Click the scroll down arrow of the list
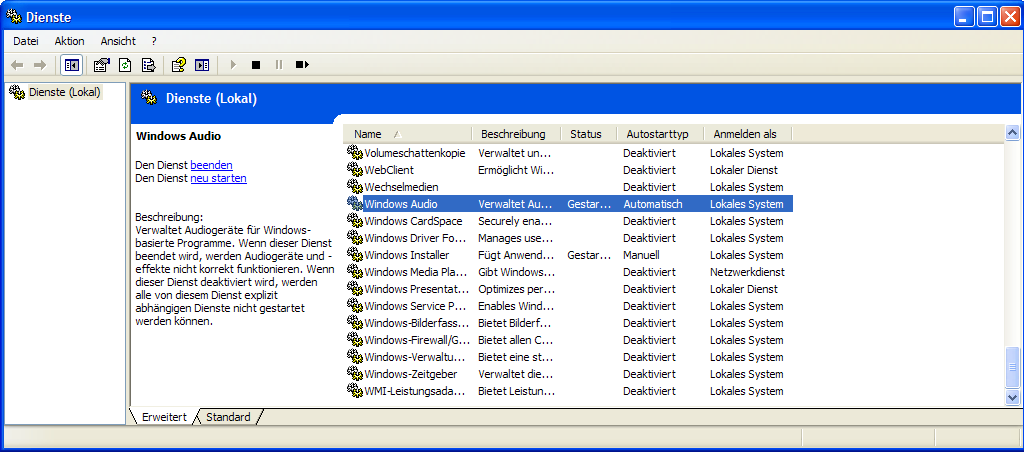The width and height of the screenshot is (1024, 452). [x=1013, y=396]
